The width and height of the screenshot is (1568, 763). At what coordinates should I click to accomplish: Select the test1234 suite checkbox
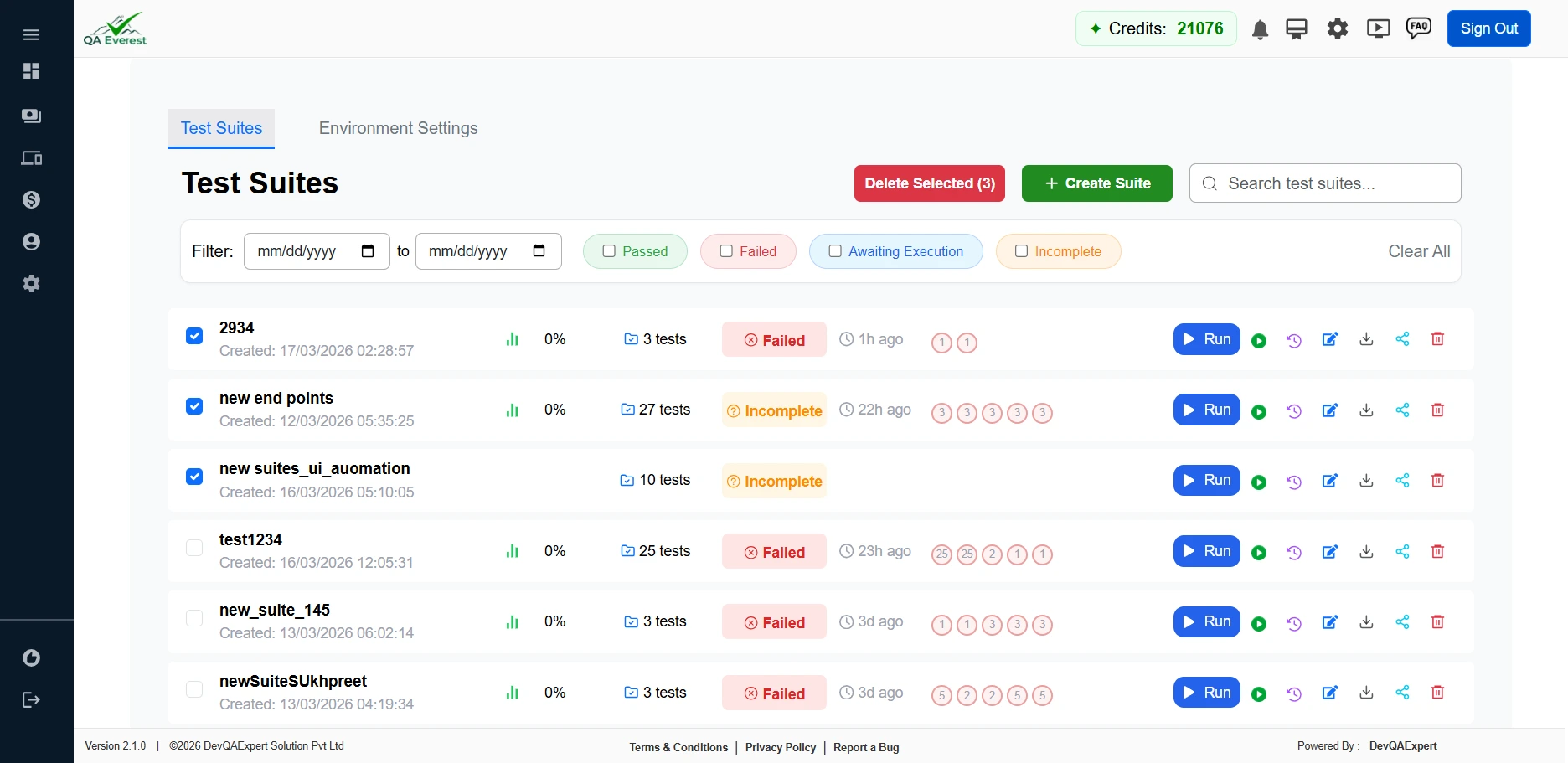(x=194, y=548)
